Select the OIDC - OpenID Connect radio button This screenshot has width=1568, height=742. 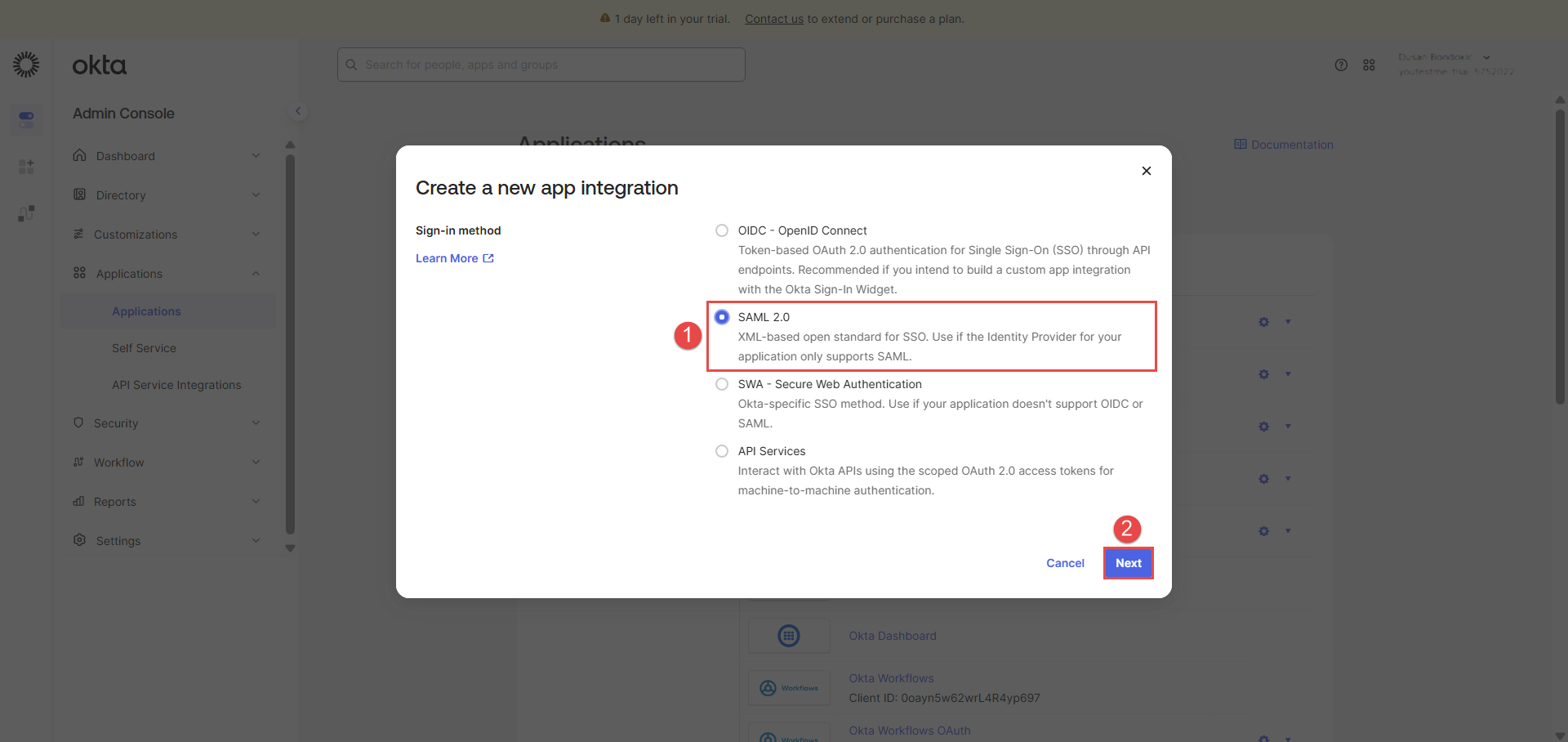pyautogui.click(x=722, y=230)
